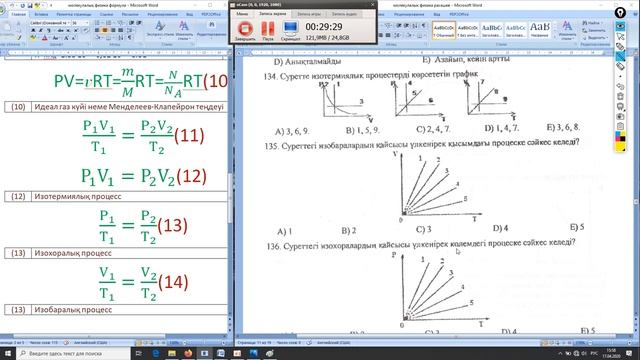Viewport: 640px width, 360px height.
Task: Click bullets list icon in left Word
Action: tap(97, 23)
